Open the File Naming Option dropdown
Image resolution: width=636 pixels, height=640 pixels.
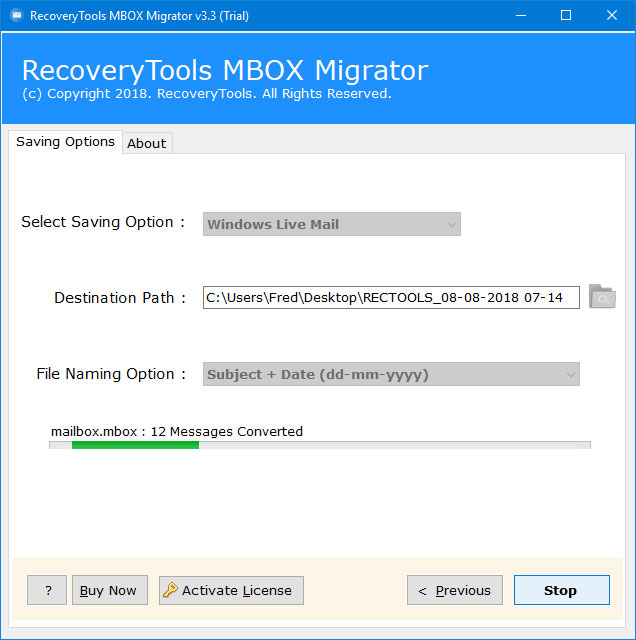coord(391,374)
